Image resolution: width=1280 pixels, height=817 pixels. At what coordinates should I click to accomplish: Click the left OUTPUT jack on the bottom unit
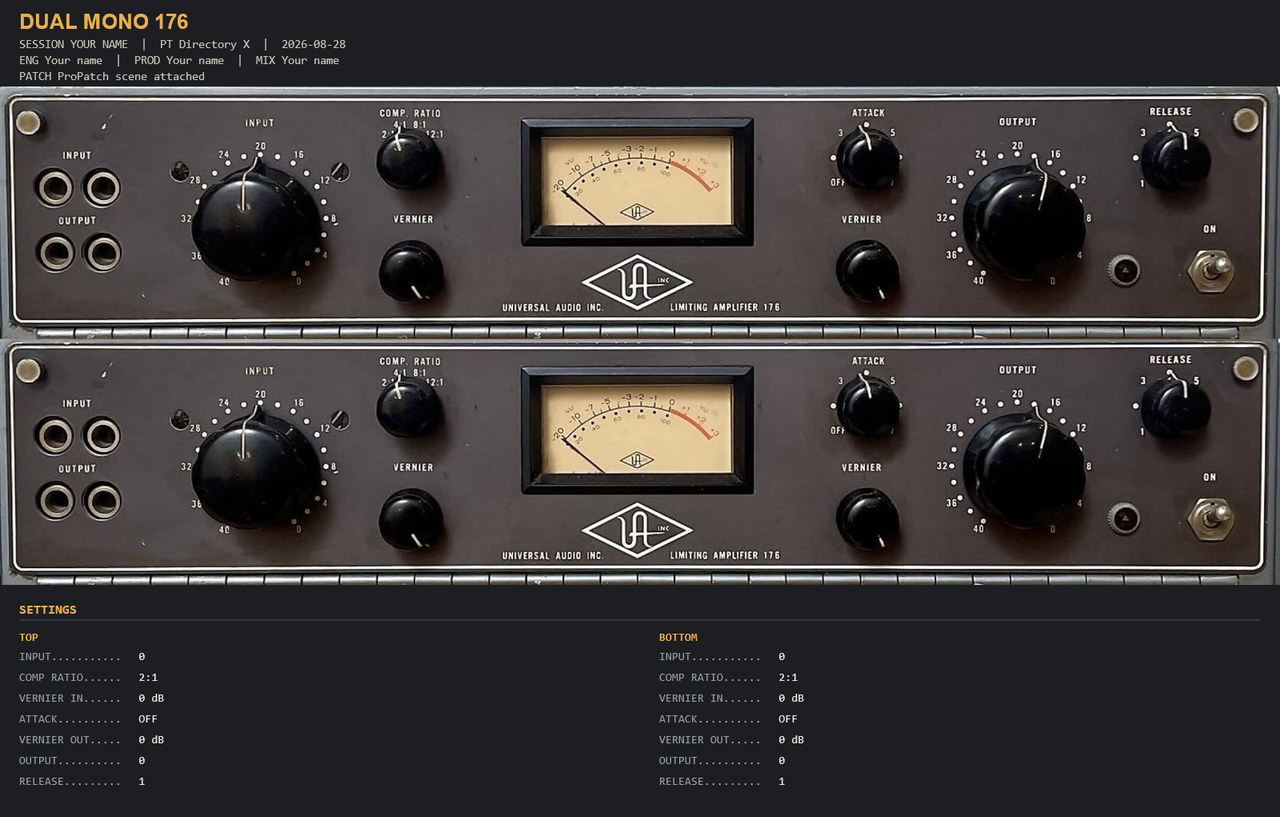tap(55, 500)
